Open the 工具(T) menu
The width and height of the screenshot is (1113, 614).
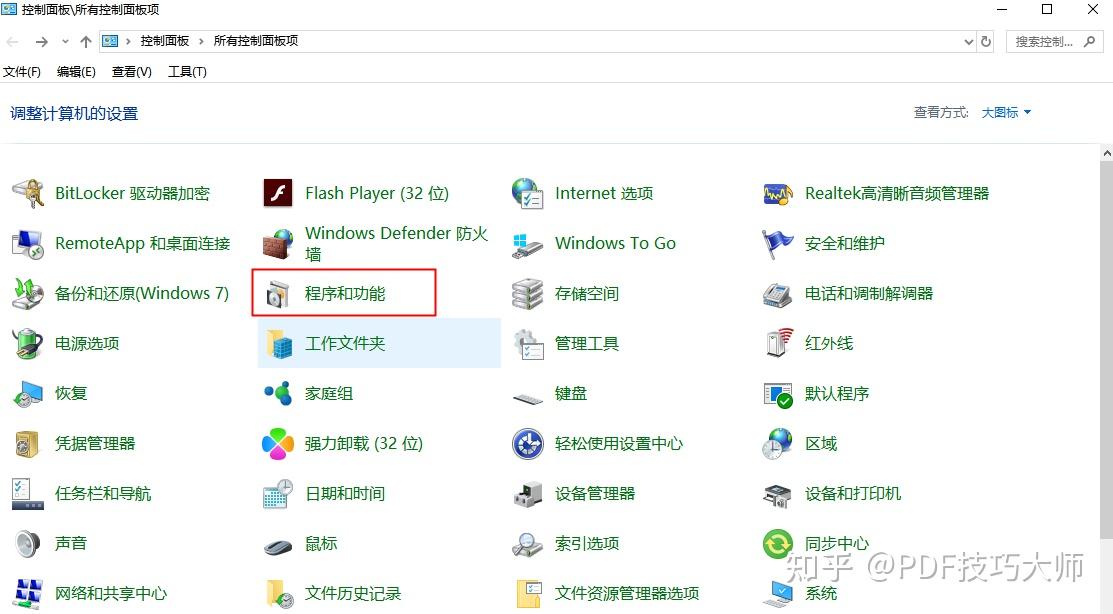(x=187, y=72)
